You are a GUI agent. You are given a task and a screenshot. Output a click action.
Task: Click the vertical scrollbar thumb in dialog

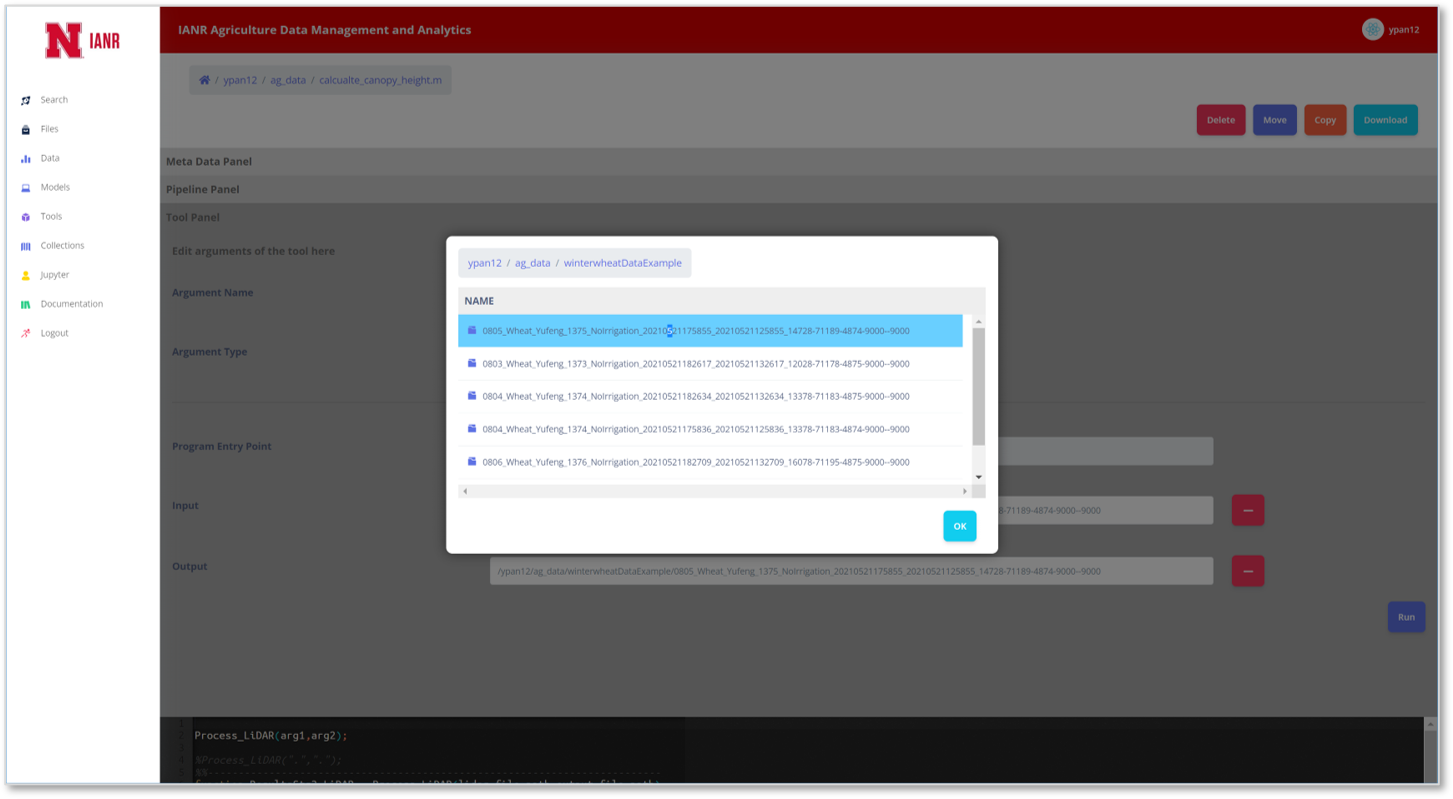tap(978, 386)
